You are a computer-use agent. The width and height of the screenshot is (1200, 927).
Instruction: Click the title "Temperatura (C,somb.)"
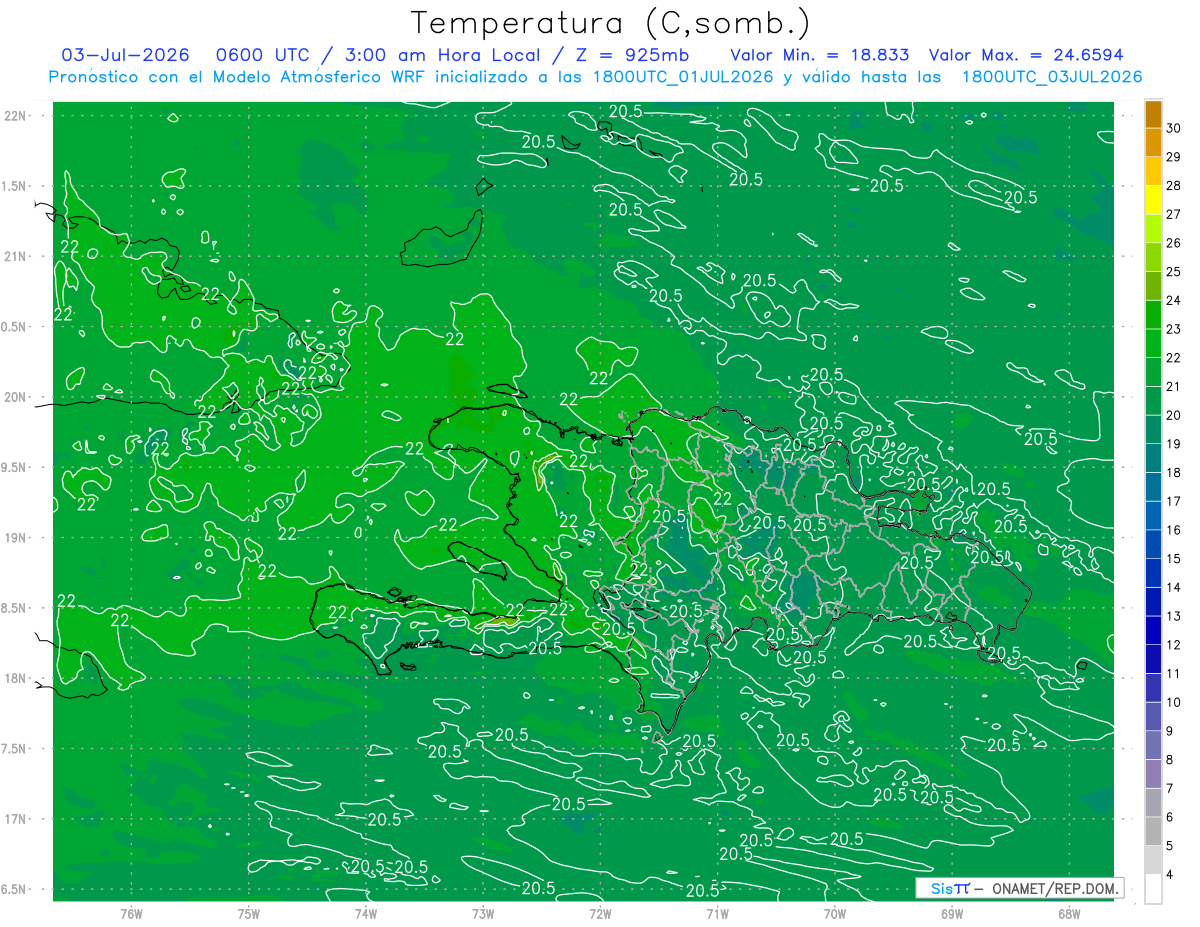[610, 23]
